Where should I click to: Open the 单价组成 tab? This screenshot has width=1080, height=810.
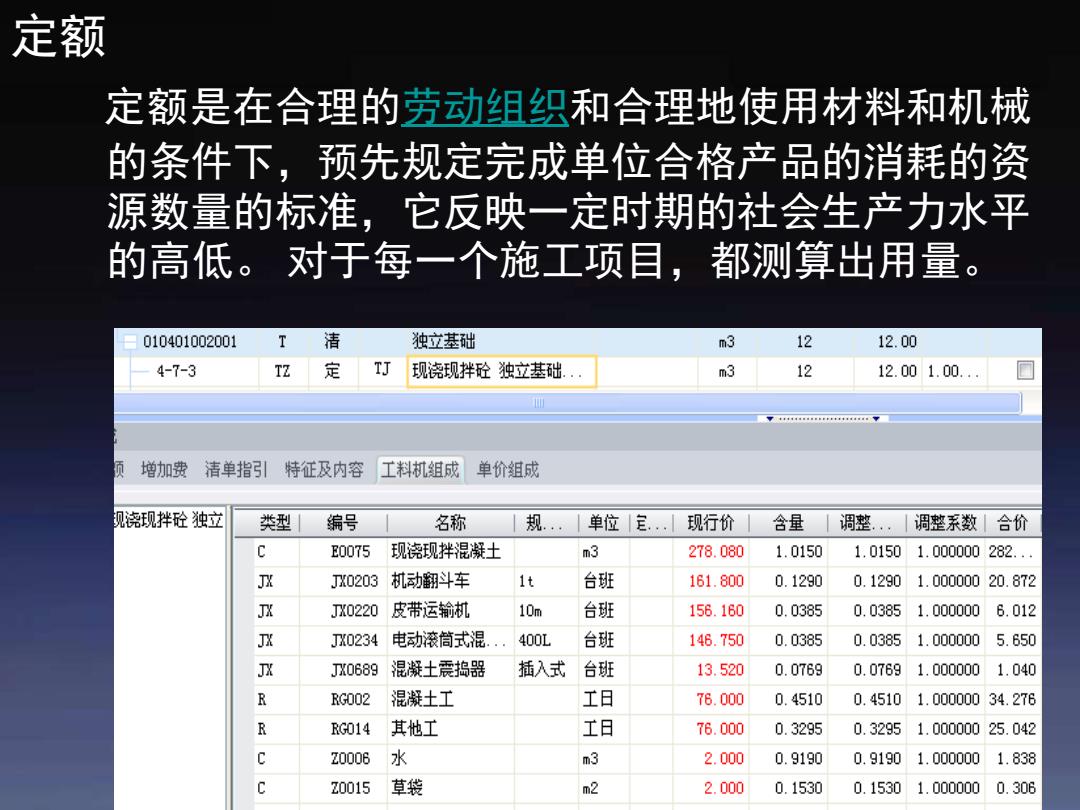point(508,470)
